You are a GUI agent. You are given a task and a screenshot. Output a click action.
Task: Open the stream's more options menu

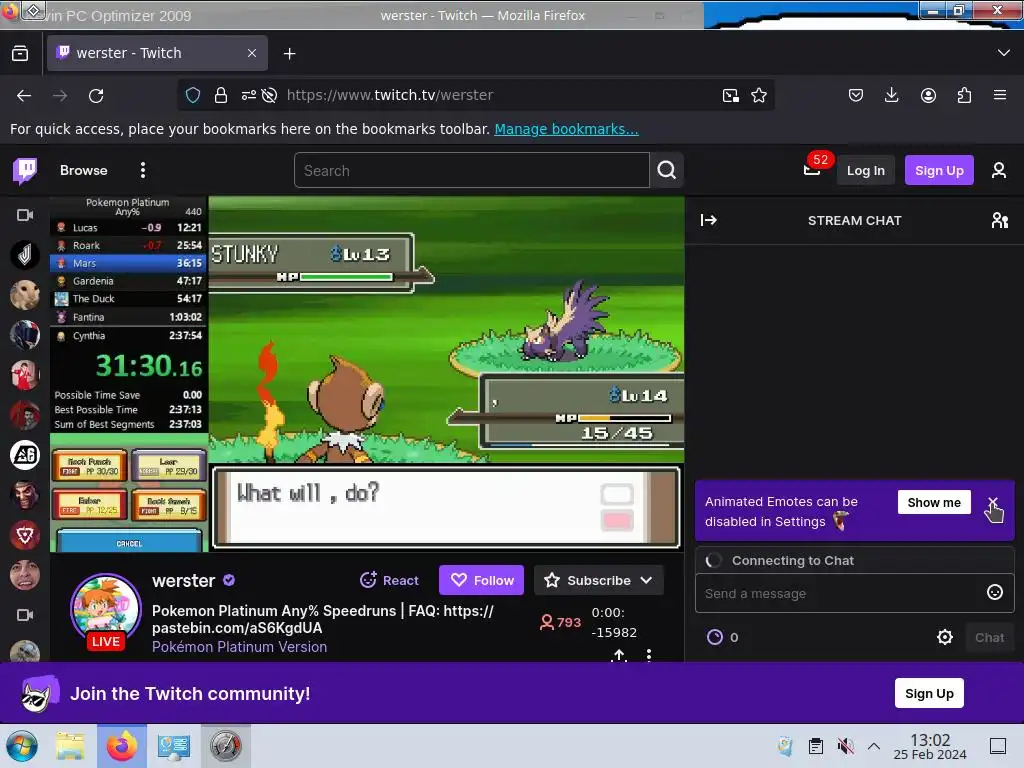(648, 655)
